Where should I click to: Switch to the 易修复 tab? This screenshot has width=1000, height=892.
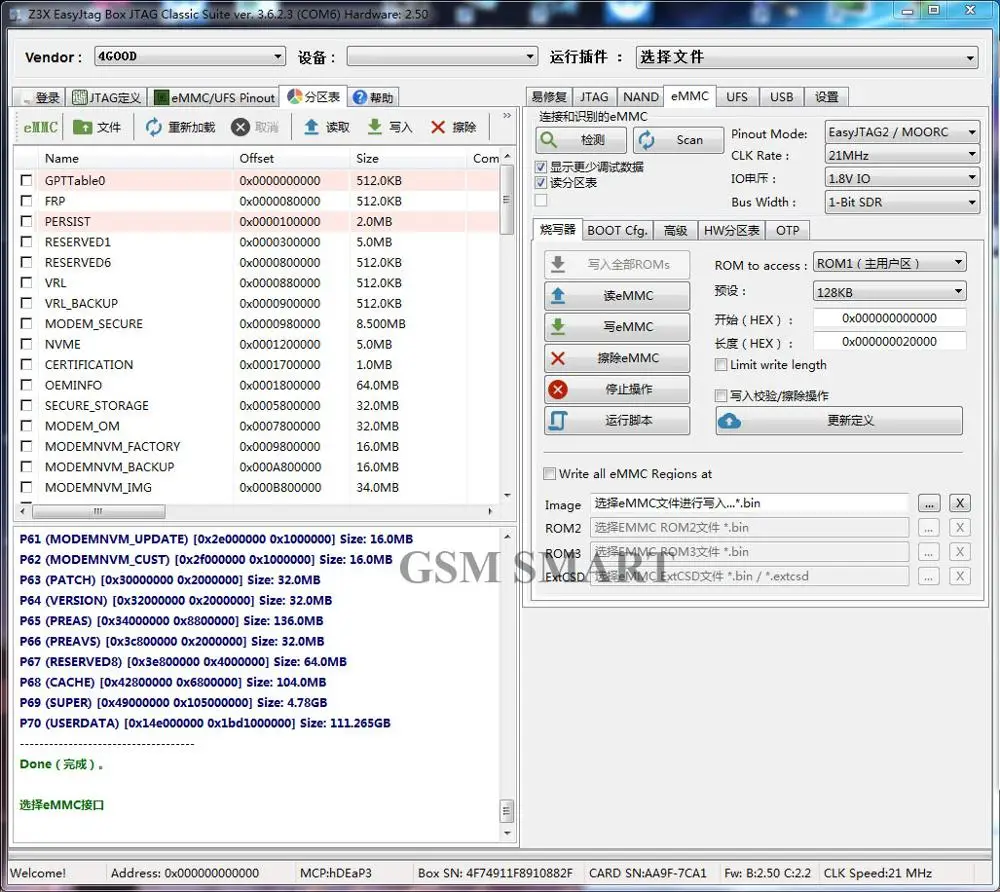(549, 97)
